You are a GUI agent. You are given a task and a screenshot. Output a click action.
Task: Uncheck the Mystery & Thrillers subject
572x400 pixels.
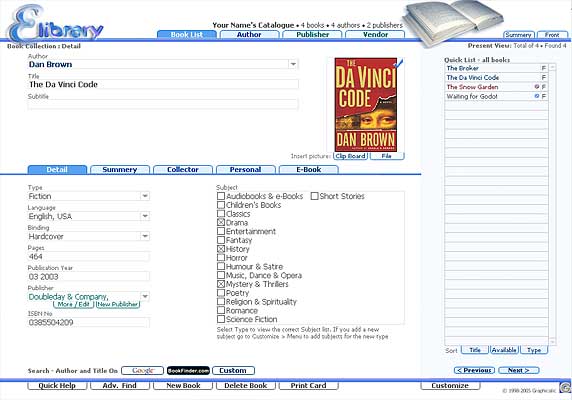(221, 284)
